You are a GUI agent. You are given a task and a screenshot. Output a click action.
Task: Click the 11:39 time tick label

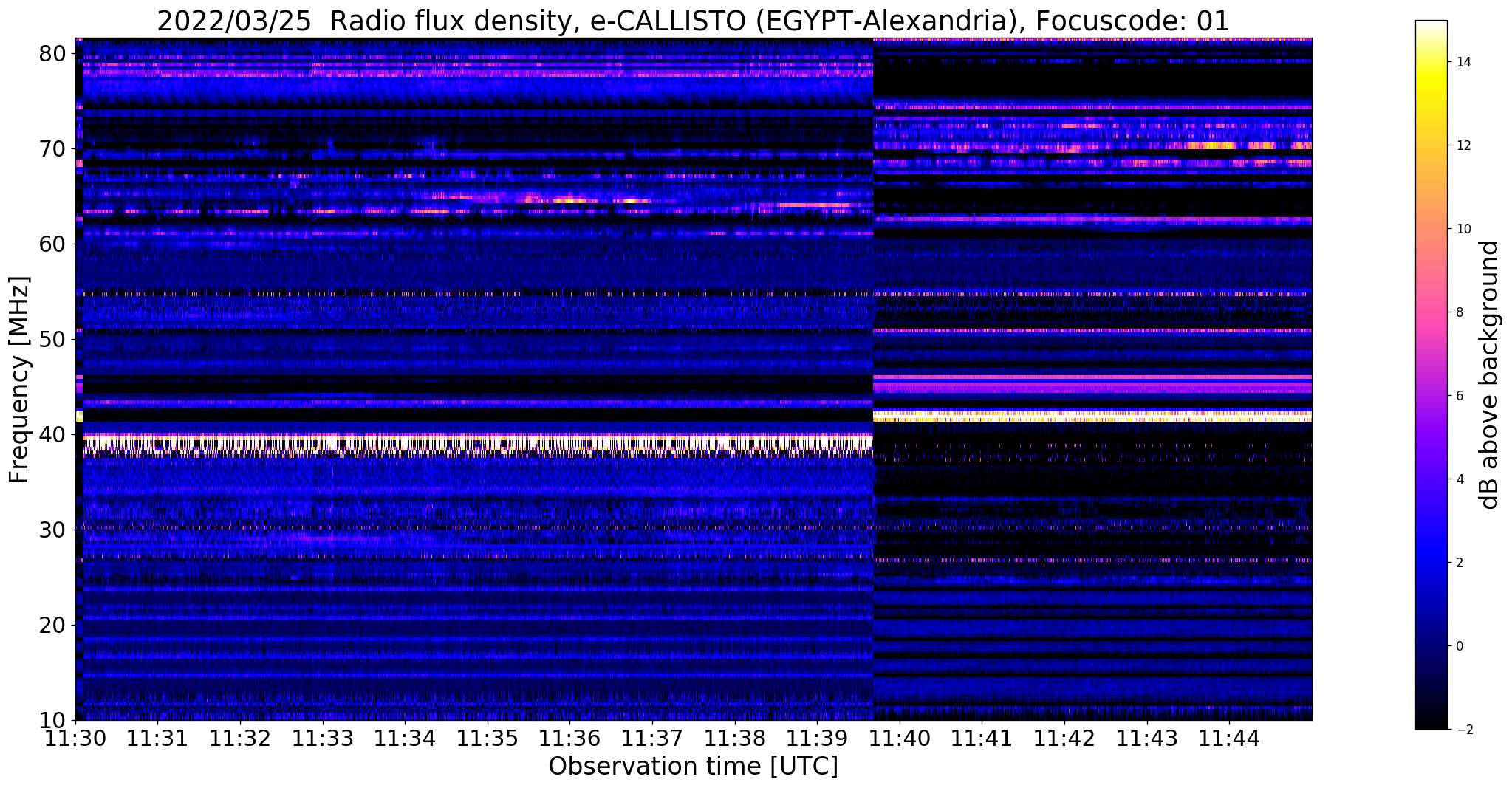click(817, 738)
